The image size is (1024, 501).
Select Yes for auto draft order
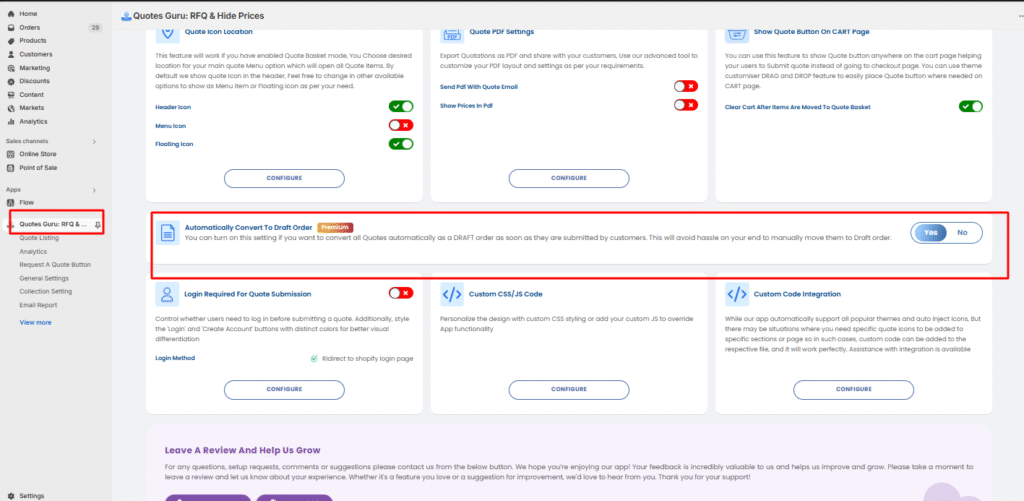tap(931, 233)
